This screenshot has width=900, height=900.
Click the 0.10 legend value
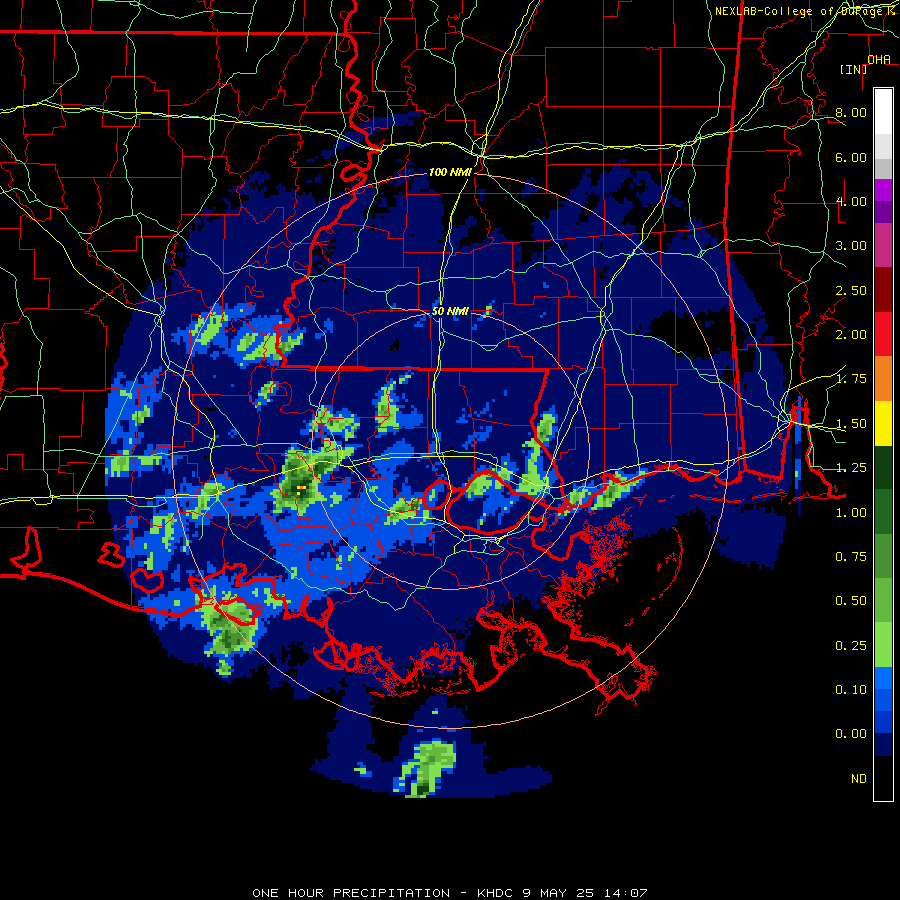pyautogui.click(x=851, y=690)
